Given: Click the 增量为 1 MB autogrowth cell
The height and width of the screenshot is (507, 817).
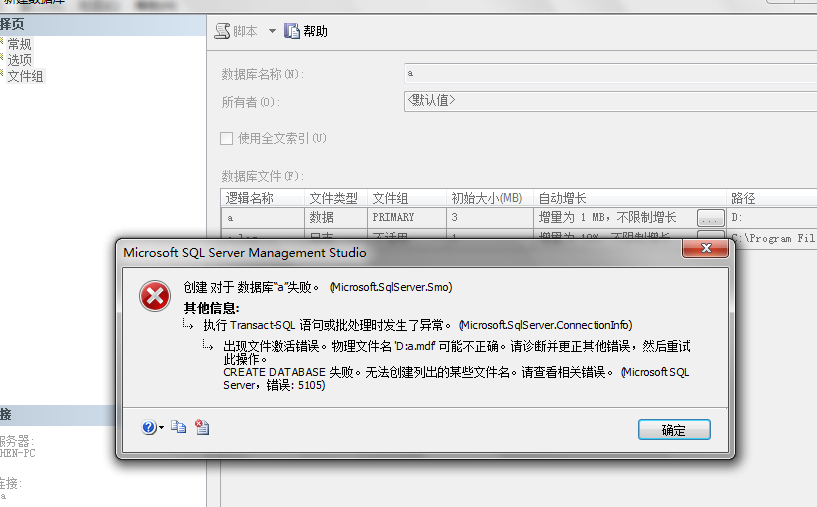Looking at the screenshot, I should (x=615, y=217).
